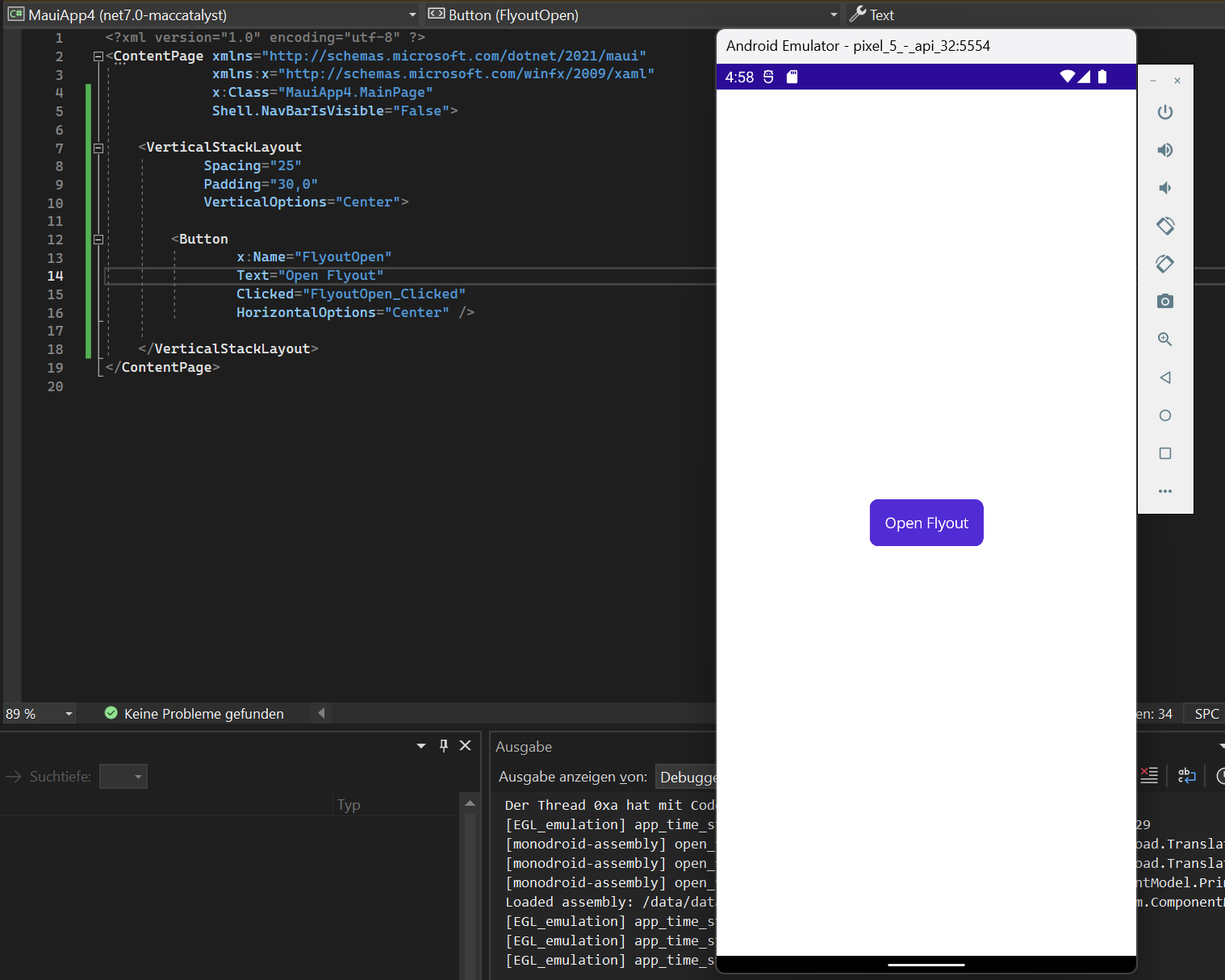Open the MauiApp4 net7.0-maccatalyst target dropdown
Viewport: 1225px width, 980px height.
pos(412,14)
